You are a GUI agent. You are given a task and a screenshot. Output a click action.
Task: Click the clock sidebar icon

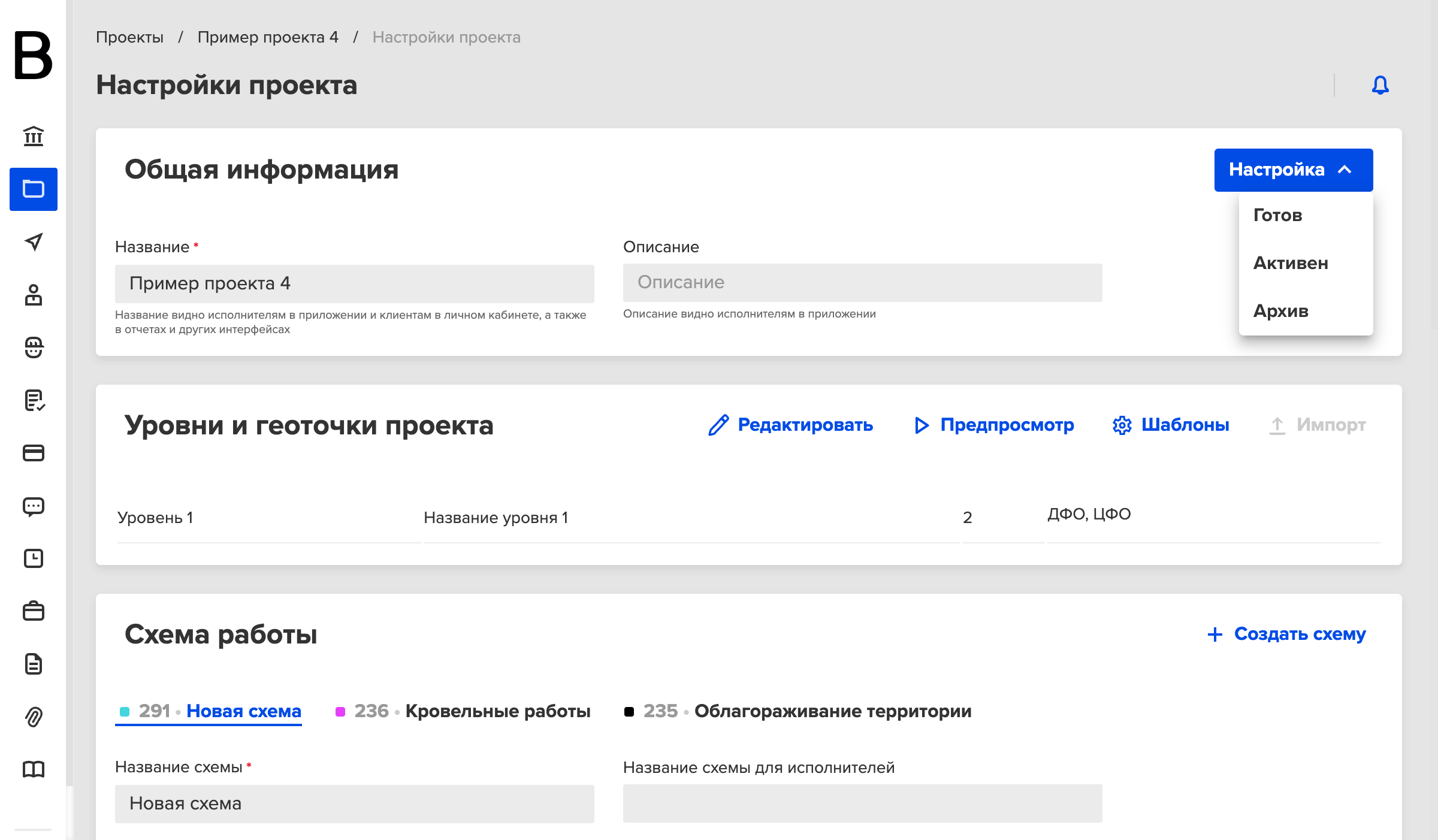point(34,558)
